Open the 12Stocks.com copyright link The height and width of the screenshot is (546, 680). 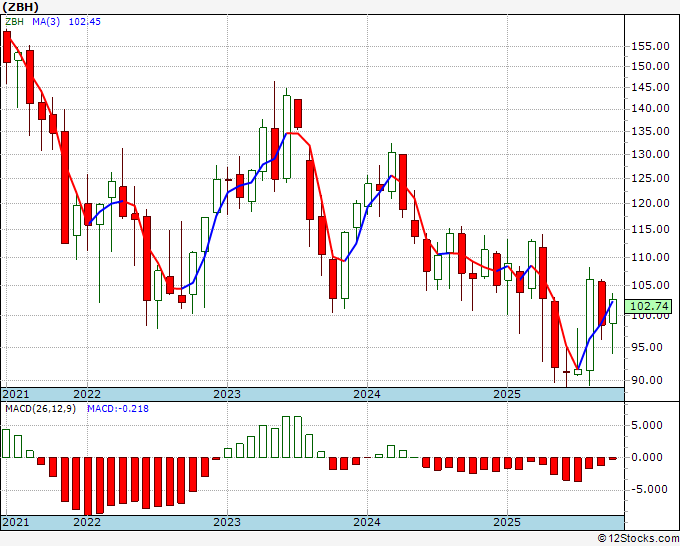[x=638, y=539]
